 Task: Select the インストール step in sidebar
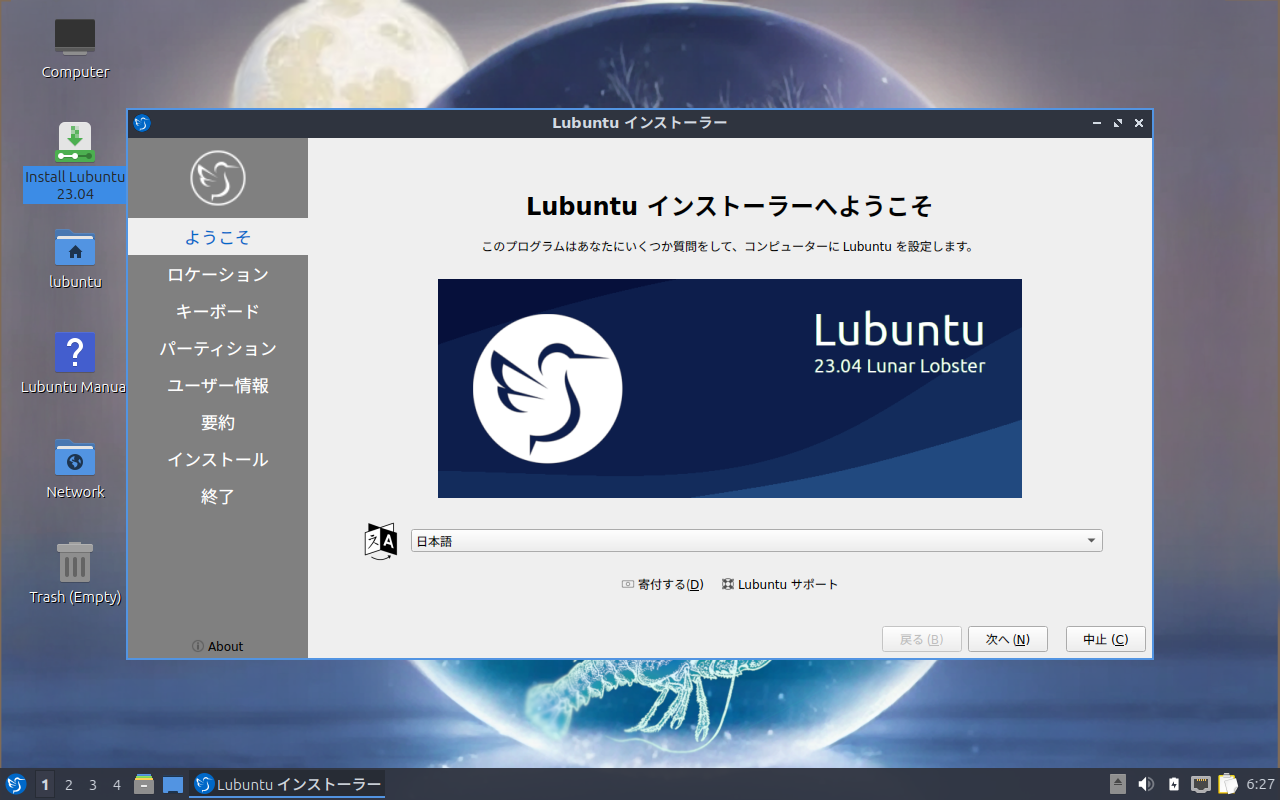click(218, 459)
